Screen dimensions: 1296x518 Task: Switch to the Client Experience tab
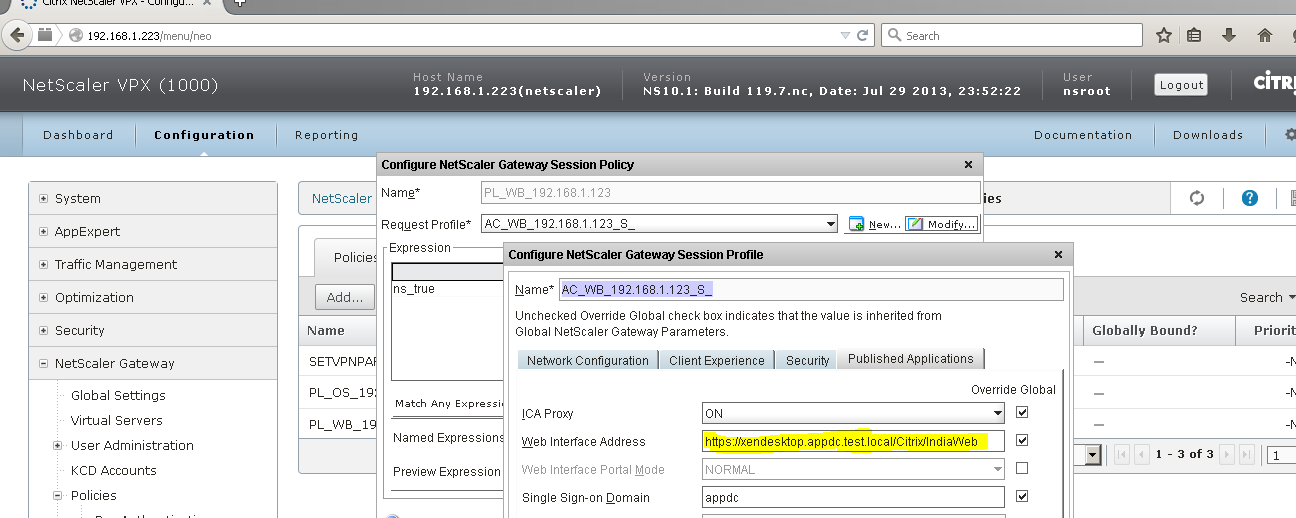[x=717, y=360]
